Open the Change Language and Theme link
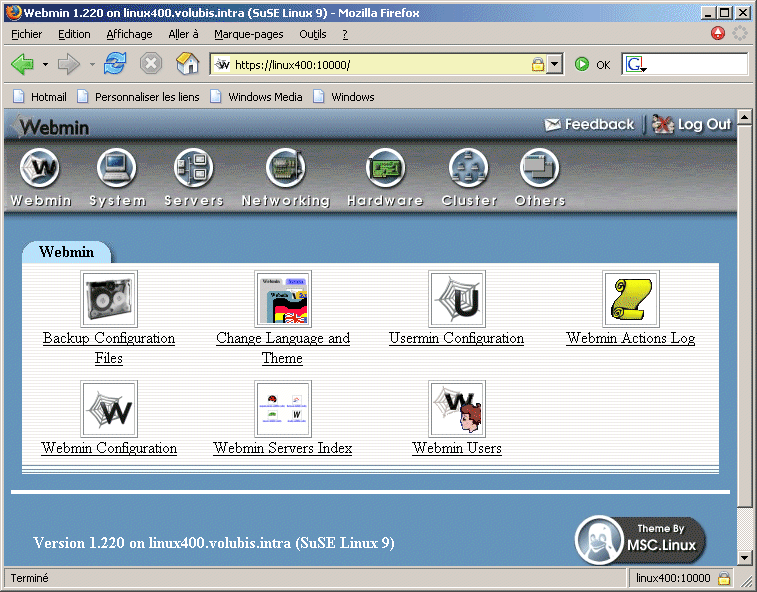 click(283, 348)
